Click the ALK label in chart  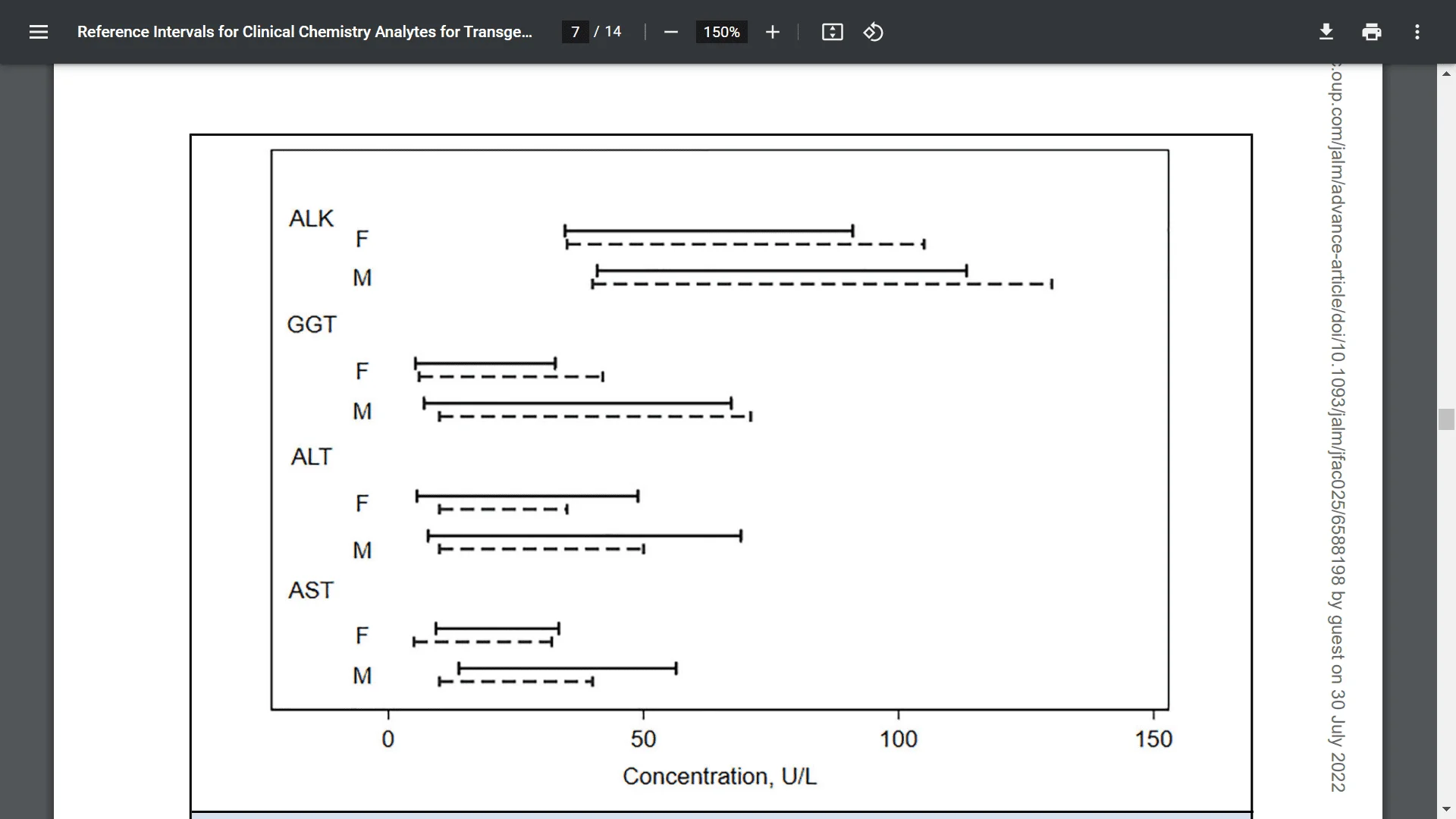(x=311, y=218)
